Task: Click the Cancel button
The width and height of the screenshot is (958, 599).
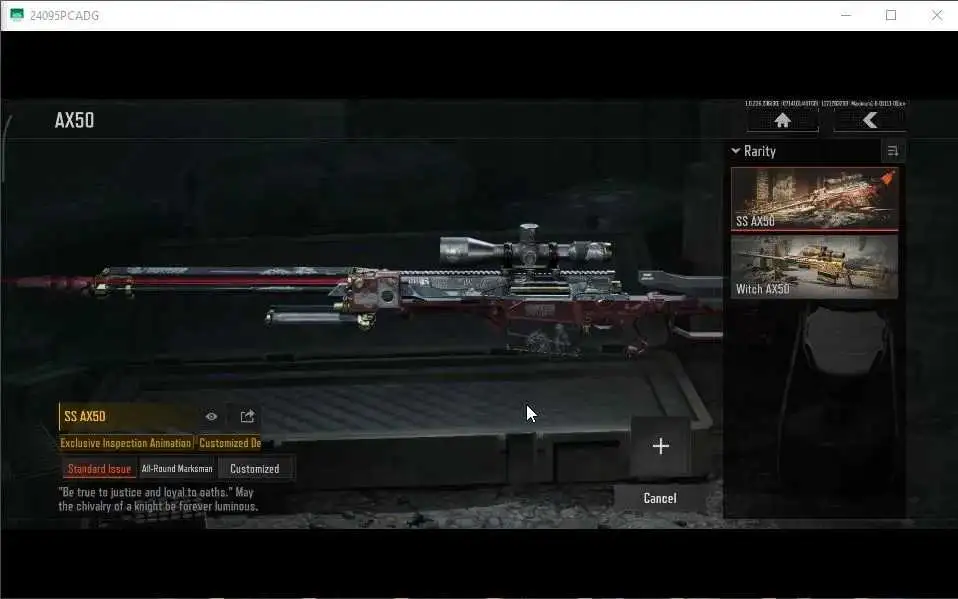Action: 660,498
